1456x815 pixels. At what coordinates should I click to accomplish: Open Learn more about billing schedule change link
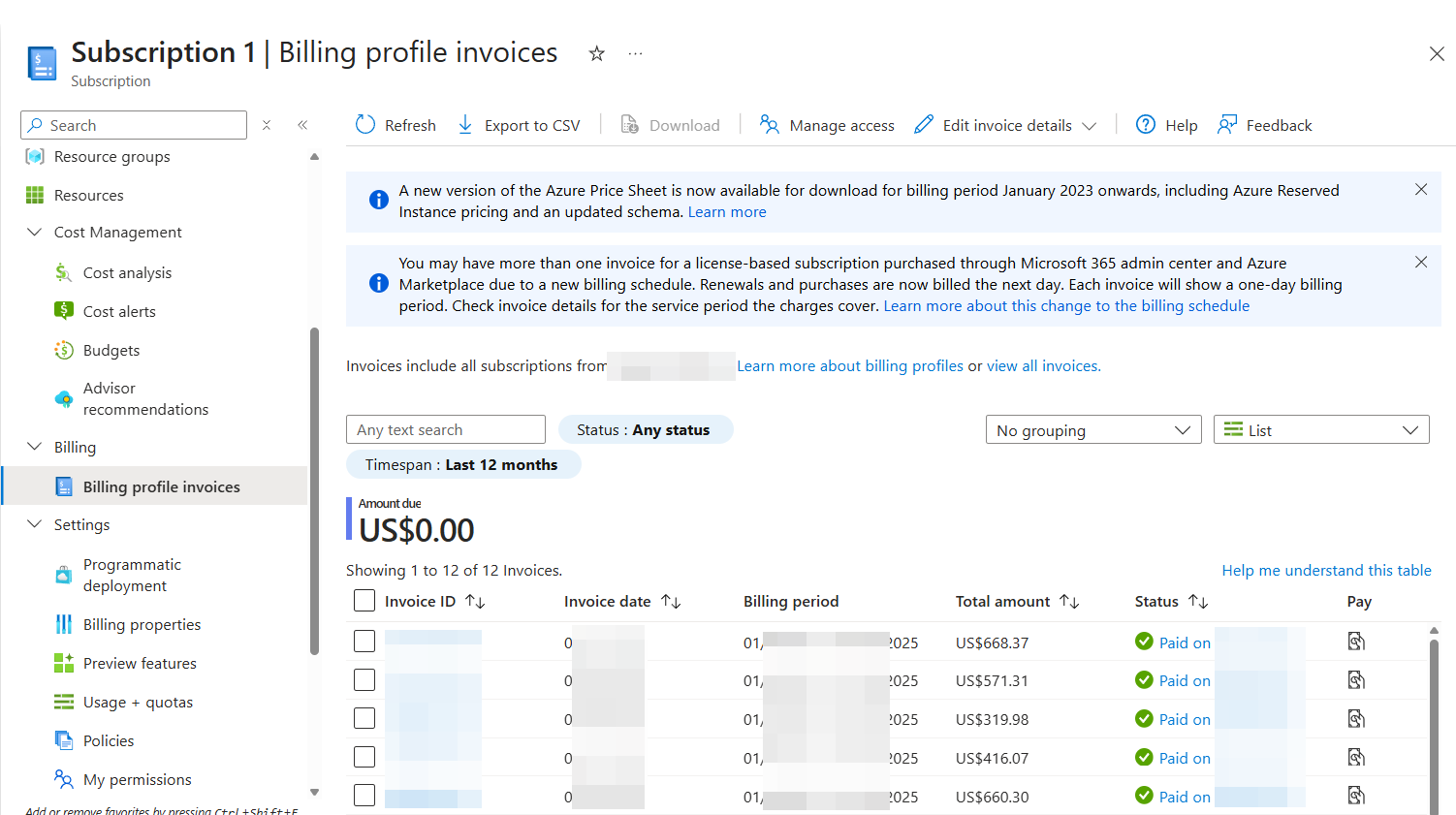[x=1066, y=305]
